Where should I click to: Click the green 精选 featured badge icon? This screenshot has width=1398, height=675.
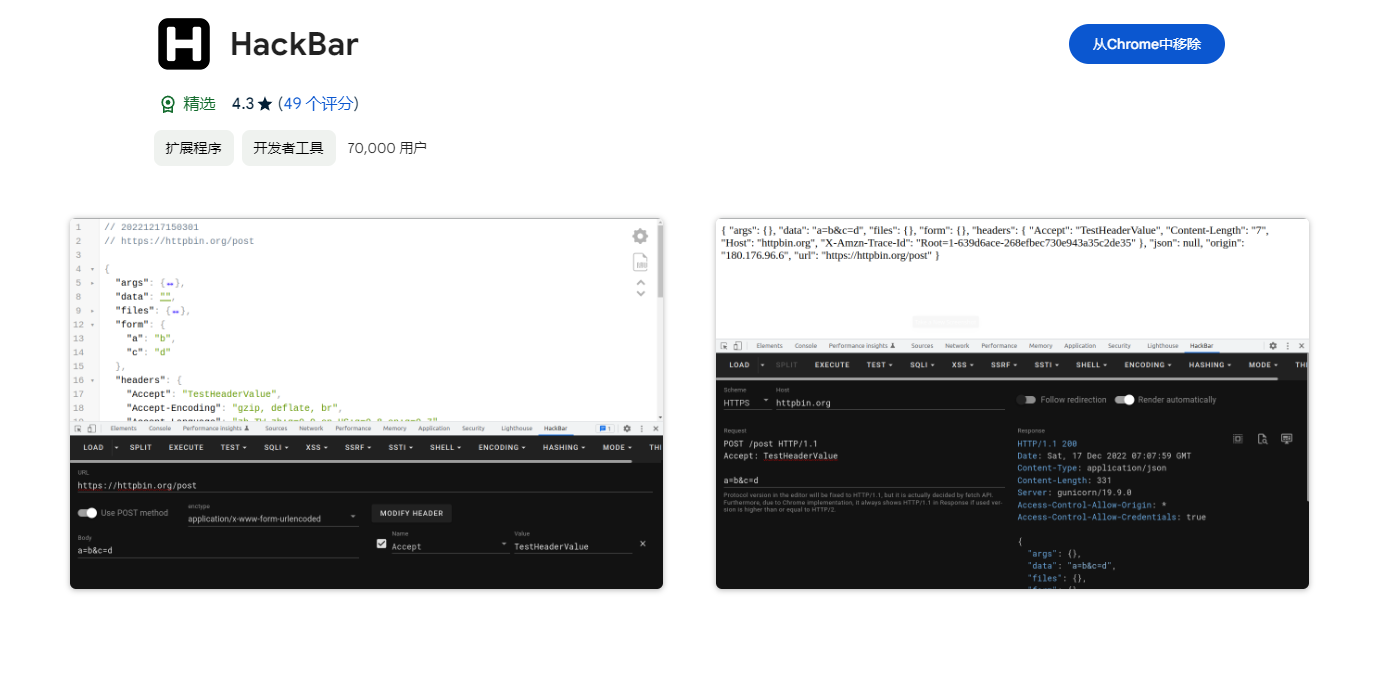tap(168, 104)
